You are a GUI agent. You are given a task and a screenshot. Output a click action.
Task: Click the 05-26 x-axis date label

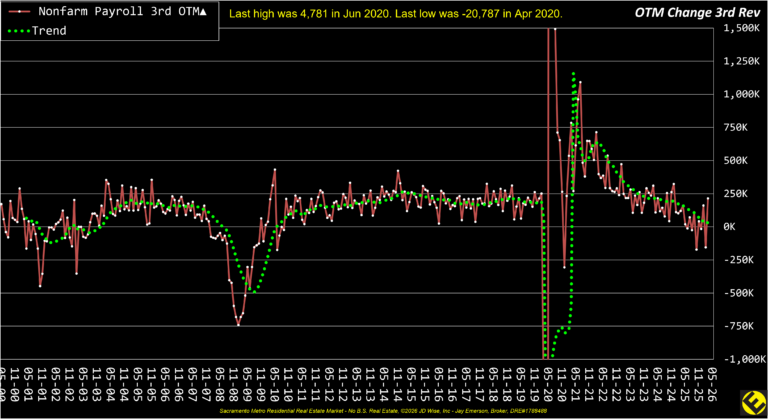[713, 385]
